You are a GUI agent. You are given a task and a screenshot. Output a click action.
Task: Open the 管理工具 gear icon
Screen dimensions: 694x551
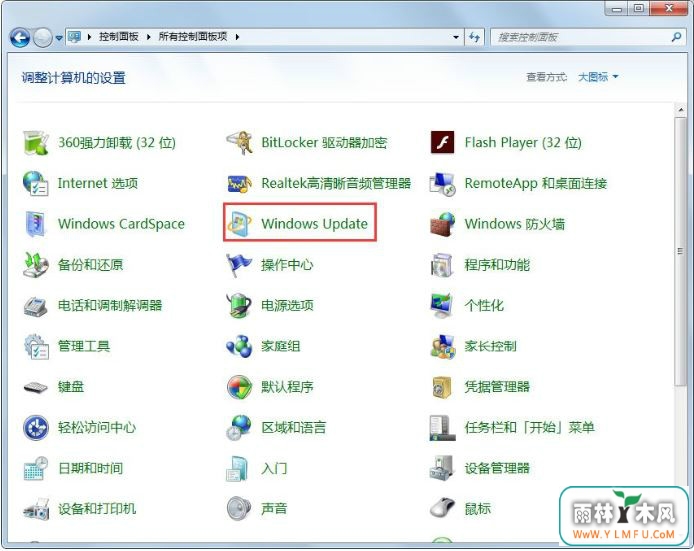tap(36, 347)
